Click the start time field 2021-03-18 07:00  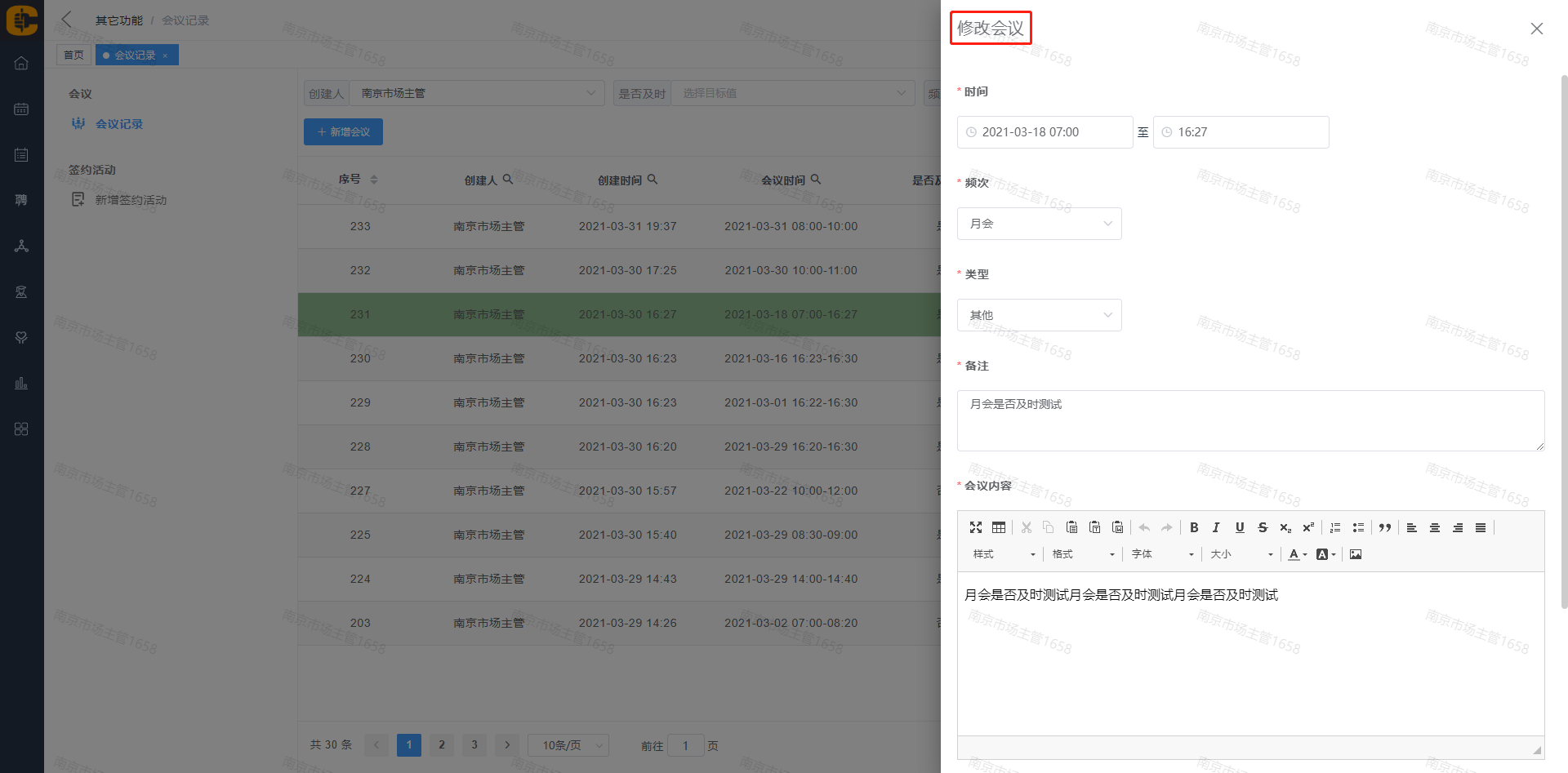1045,132
